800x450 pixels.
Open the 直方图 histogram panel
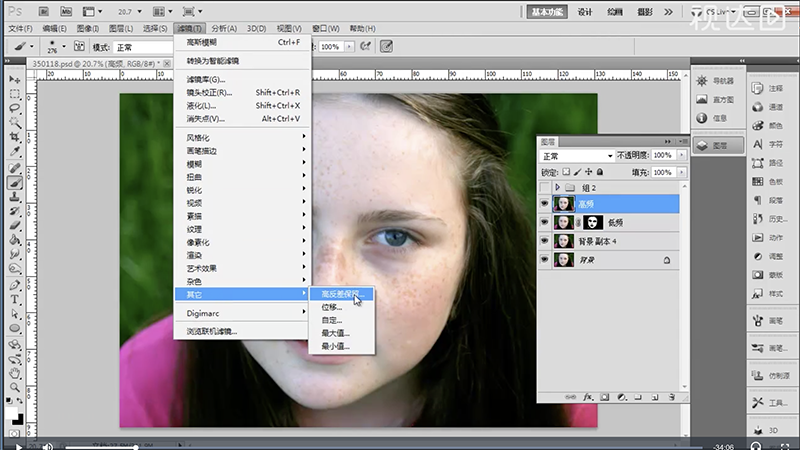716,99
